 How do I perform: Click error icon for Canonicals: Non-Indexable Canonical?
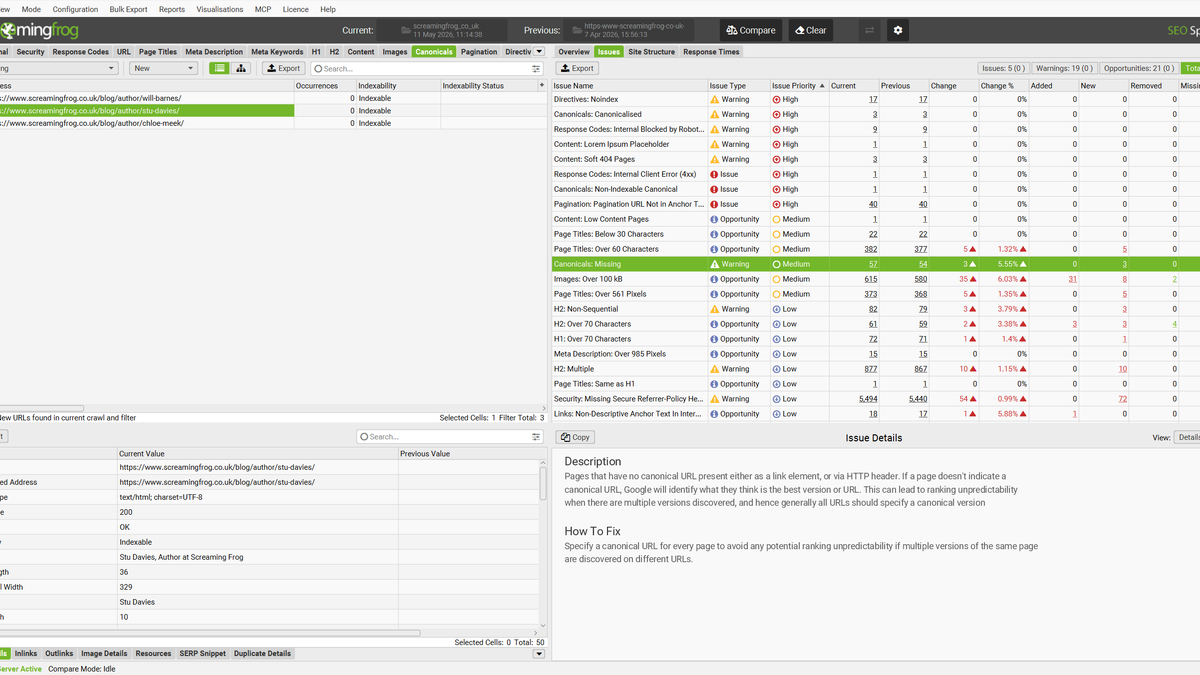[714, 189]
